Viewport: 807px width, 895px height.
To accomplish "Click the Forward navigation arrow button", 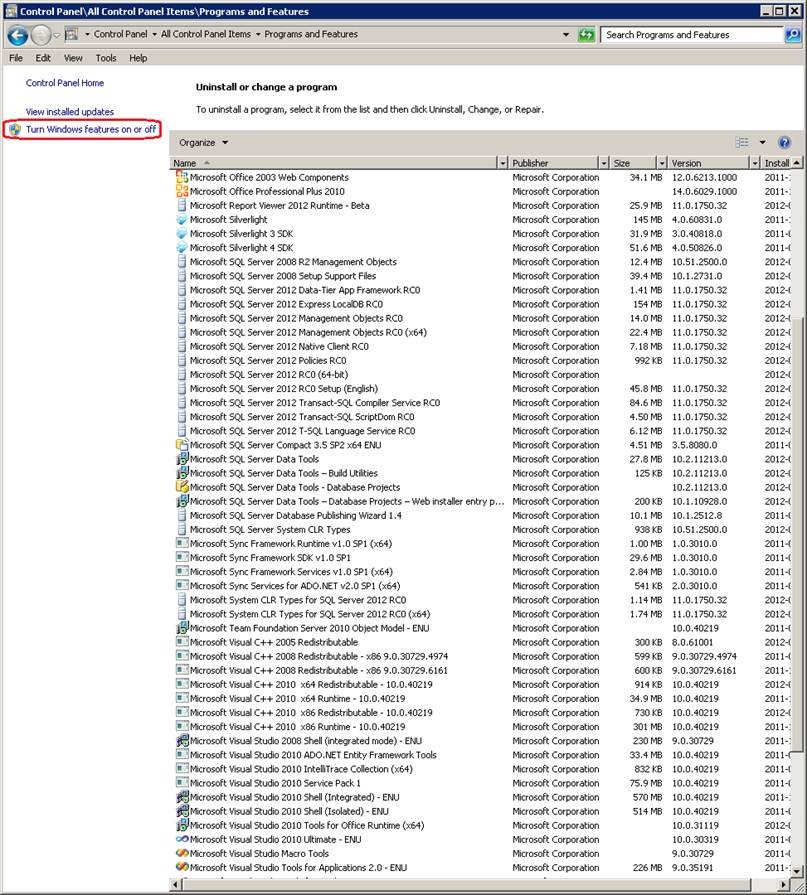I will (41, 35).
